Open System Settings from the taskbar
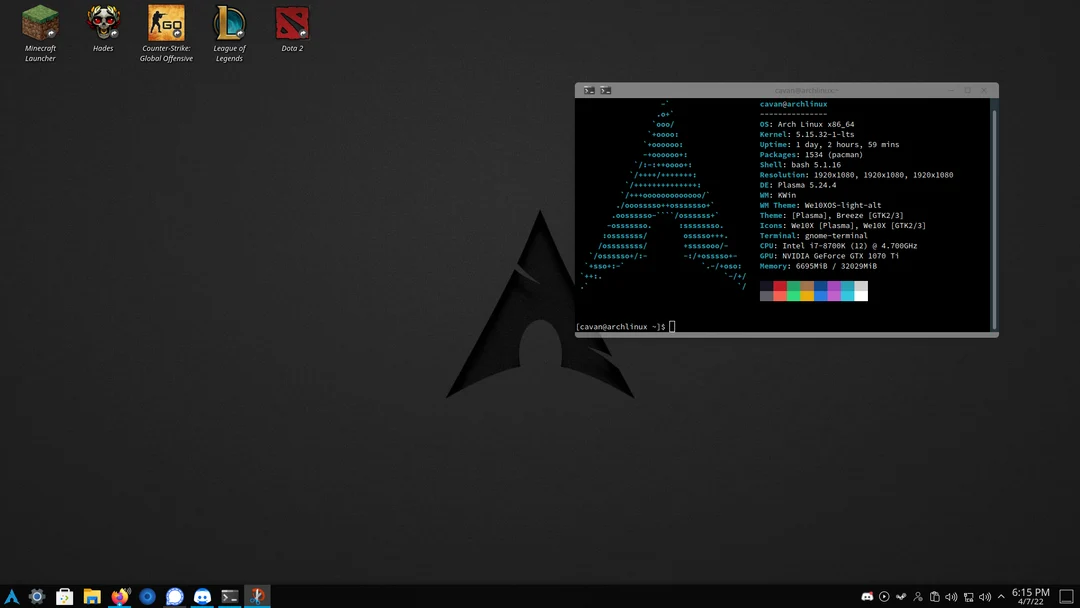Screen dimensions: 1080x608 (x=37, y=596)
